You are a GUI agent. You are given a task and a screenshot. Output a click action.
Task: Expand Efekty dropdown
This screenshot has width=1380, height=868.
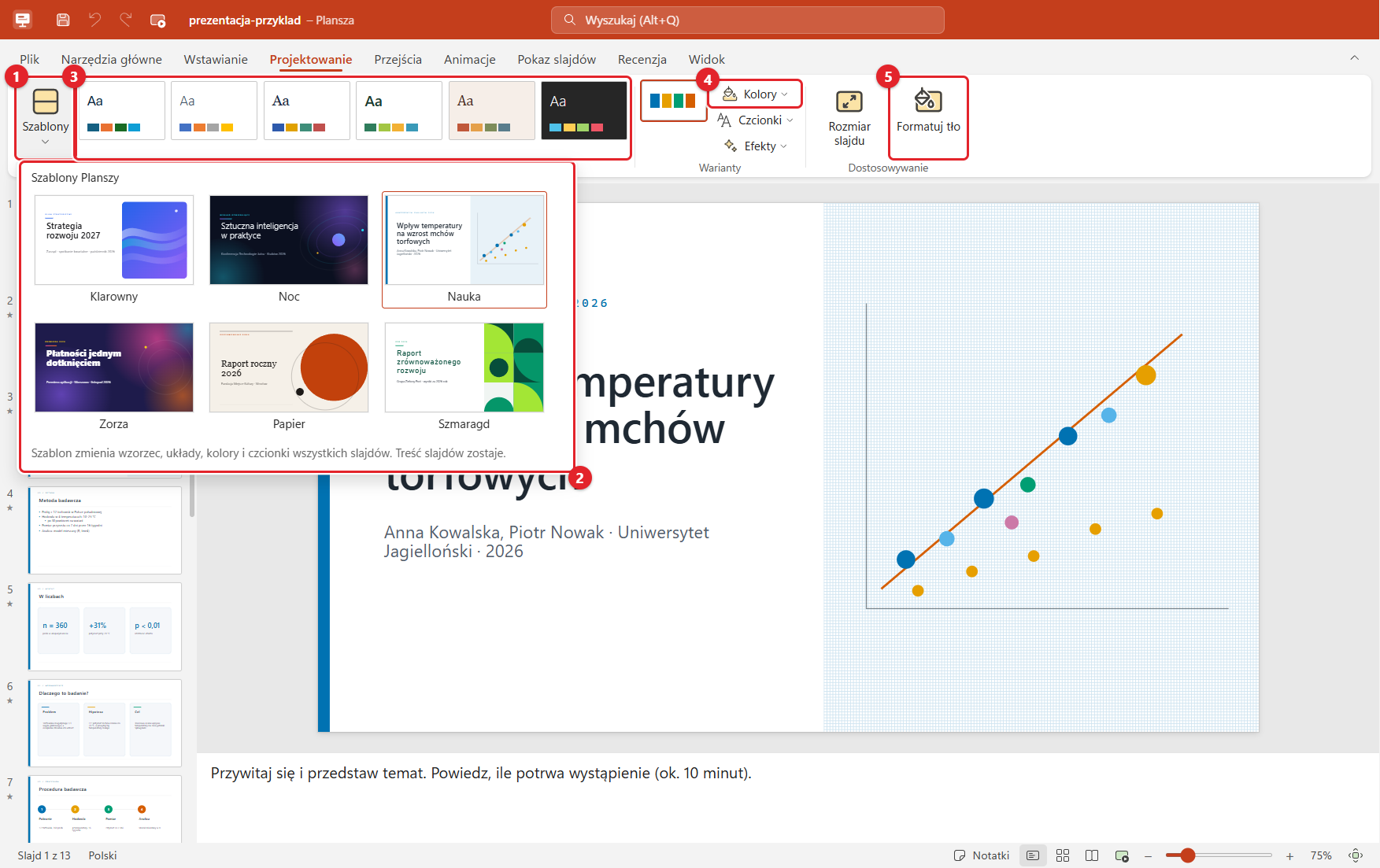point(755,146)
